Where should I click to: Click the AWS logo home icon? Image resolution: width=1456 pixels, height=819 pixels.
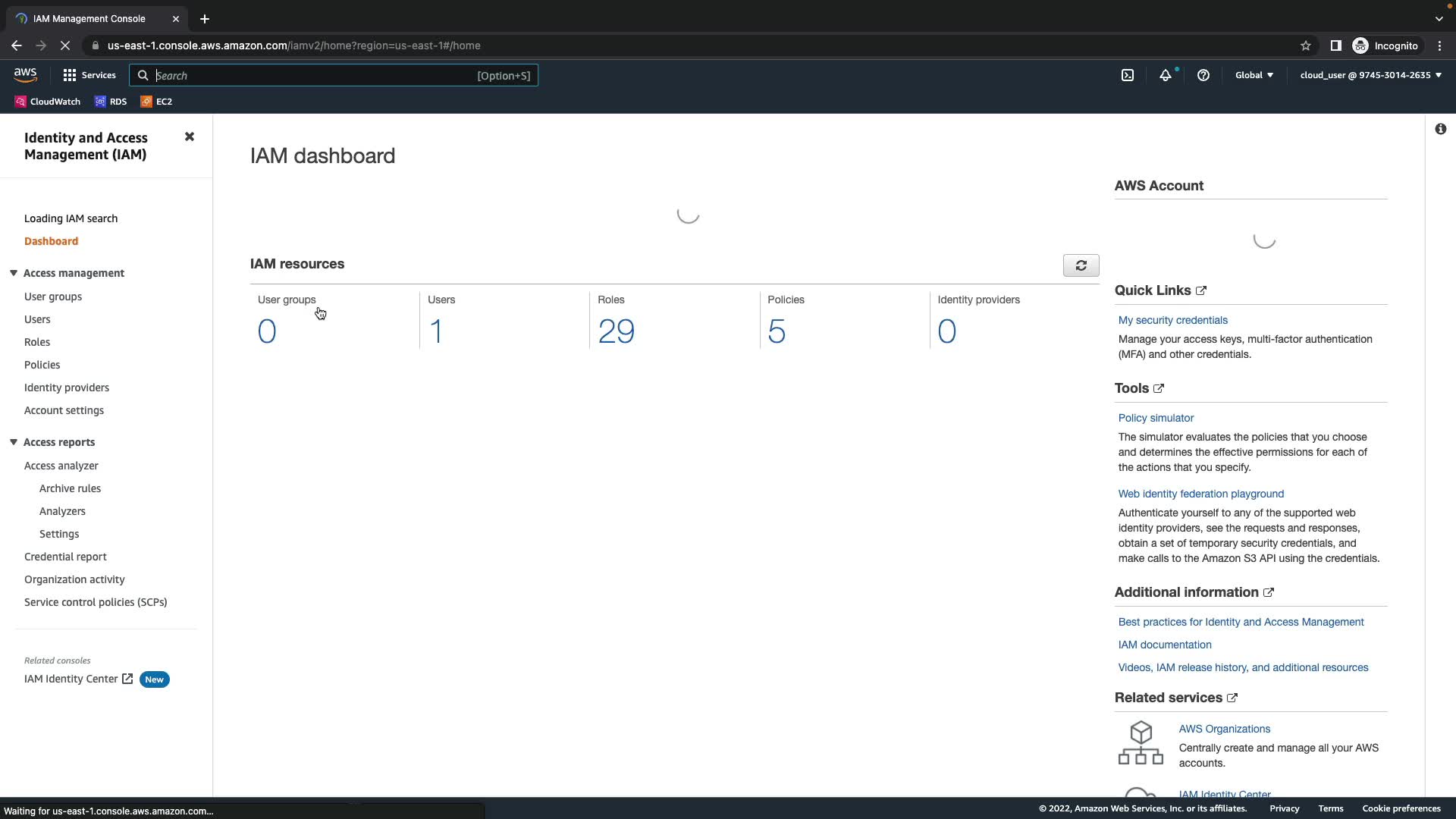[25, 74]
